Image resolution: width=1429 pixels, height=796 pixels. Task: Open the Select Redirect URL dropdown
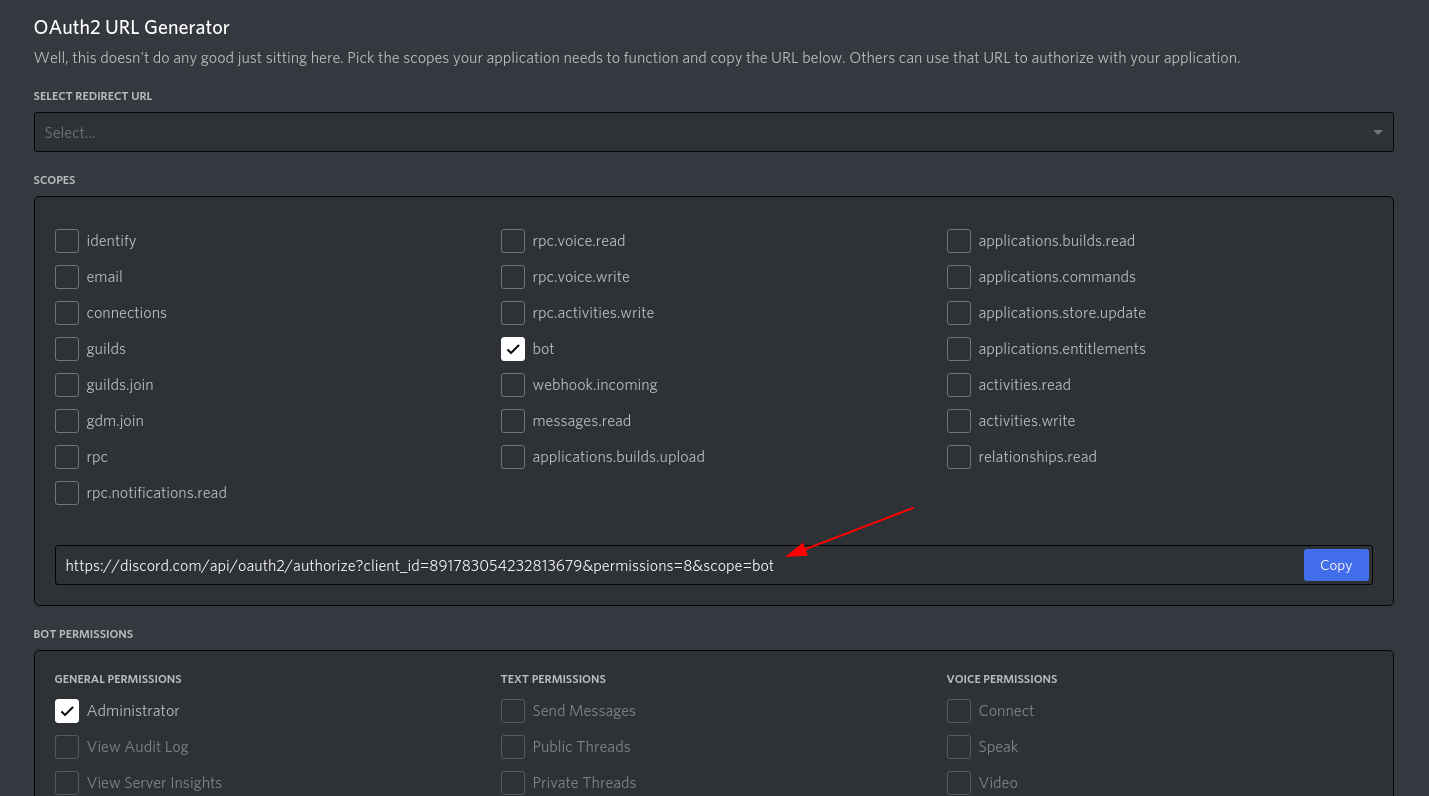(713, 132)
